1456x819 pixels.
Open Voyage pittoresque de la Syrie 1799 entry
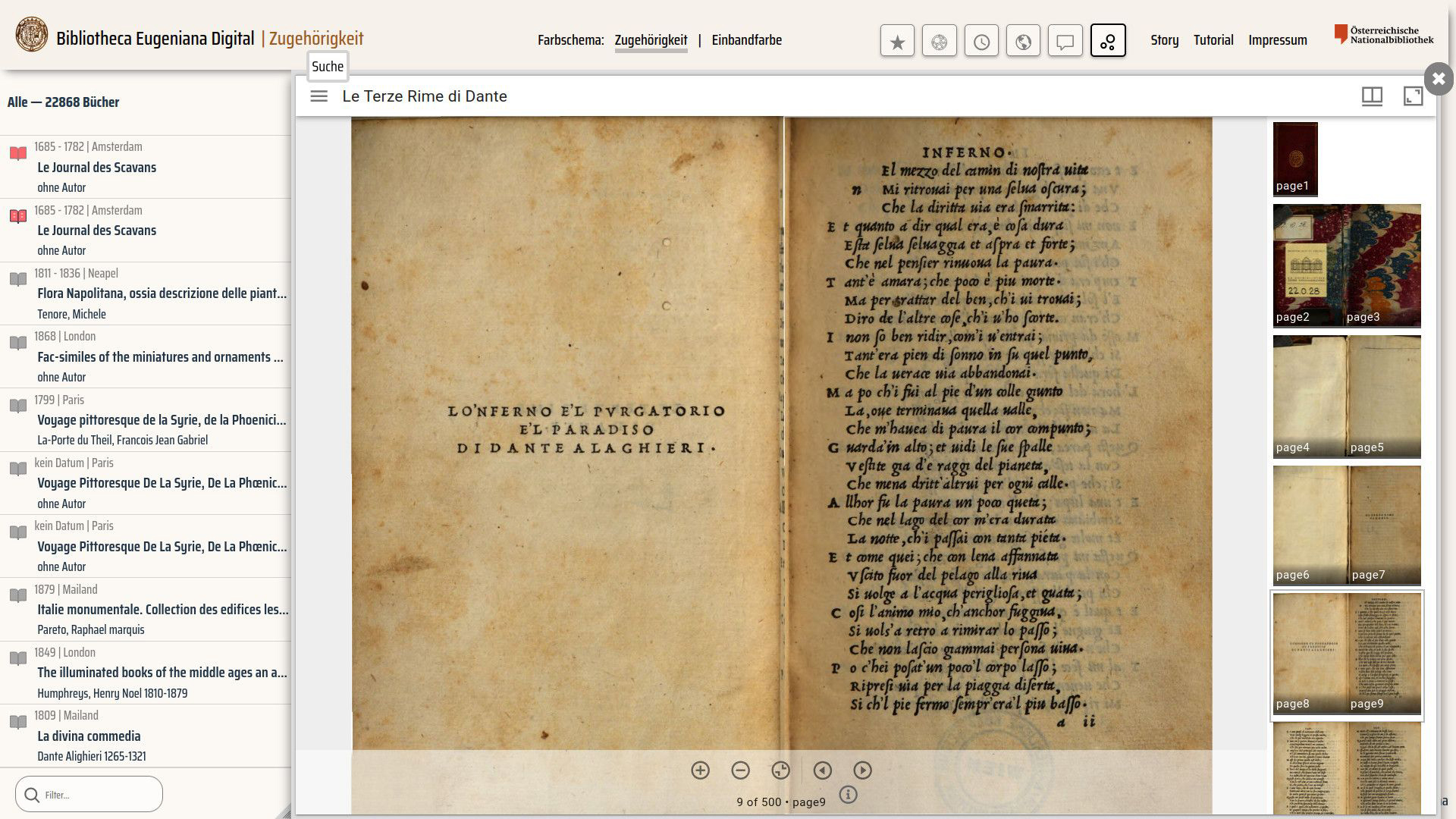point(146,419)
